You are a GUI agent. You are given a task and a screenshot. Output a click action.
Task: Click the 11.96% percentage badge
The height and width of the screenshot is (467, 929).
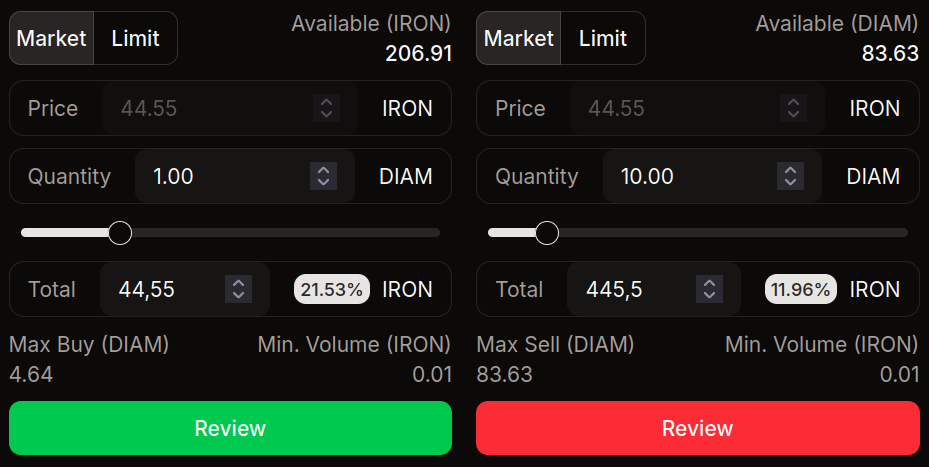click(x=801, y=289)
